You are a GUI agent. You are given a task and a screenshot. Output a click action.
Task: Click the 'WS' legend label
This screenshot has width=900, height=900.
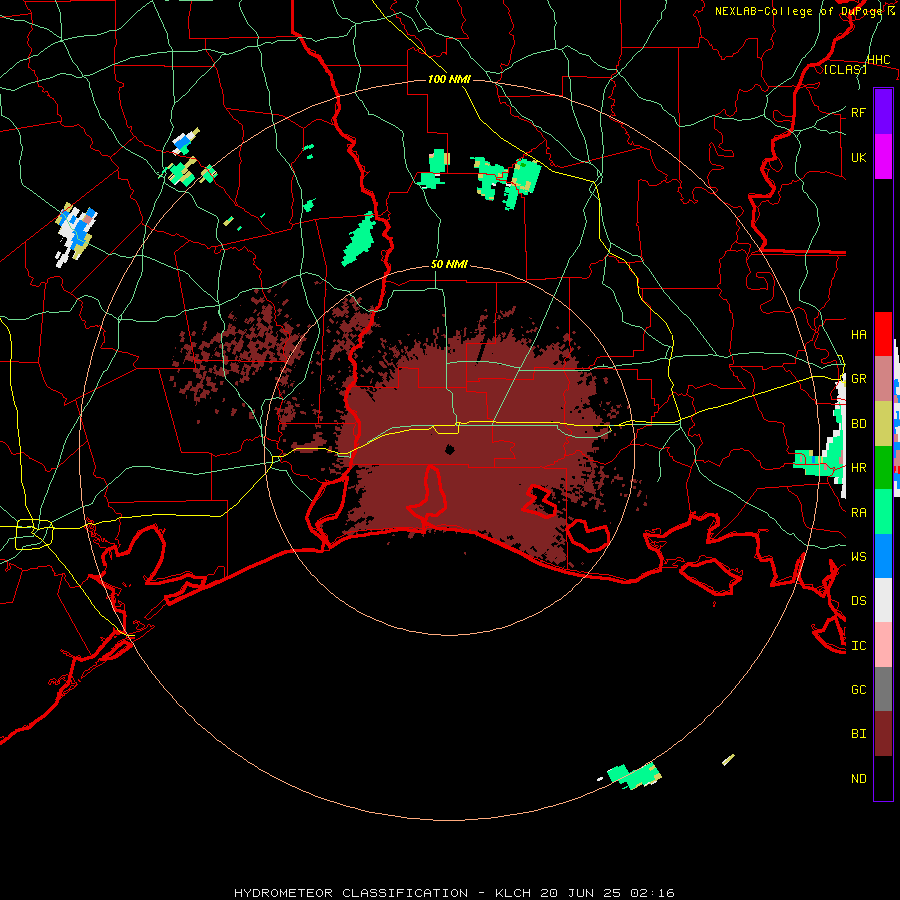tap(859, 556)
